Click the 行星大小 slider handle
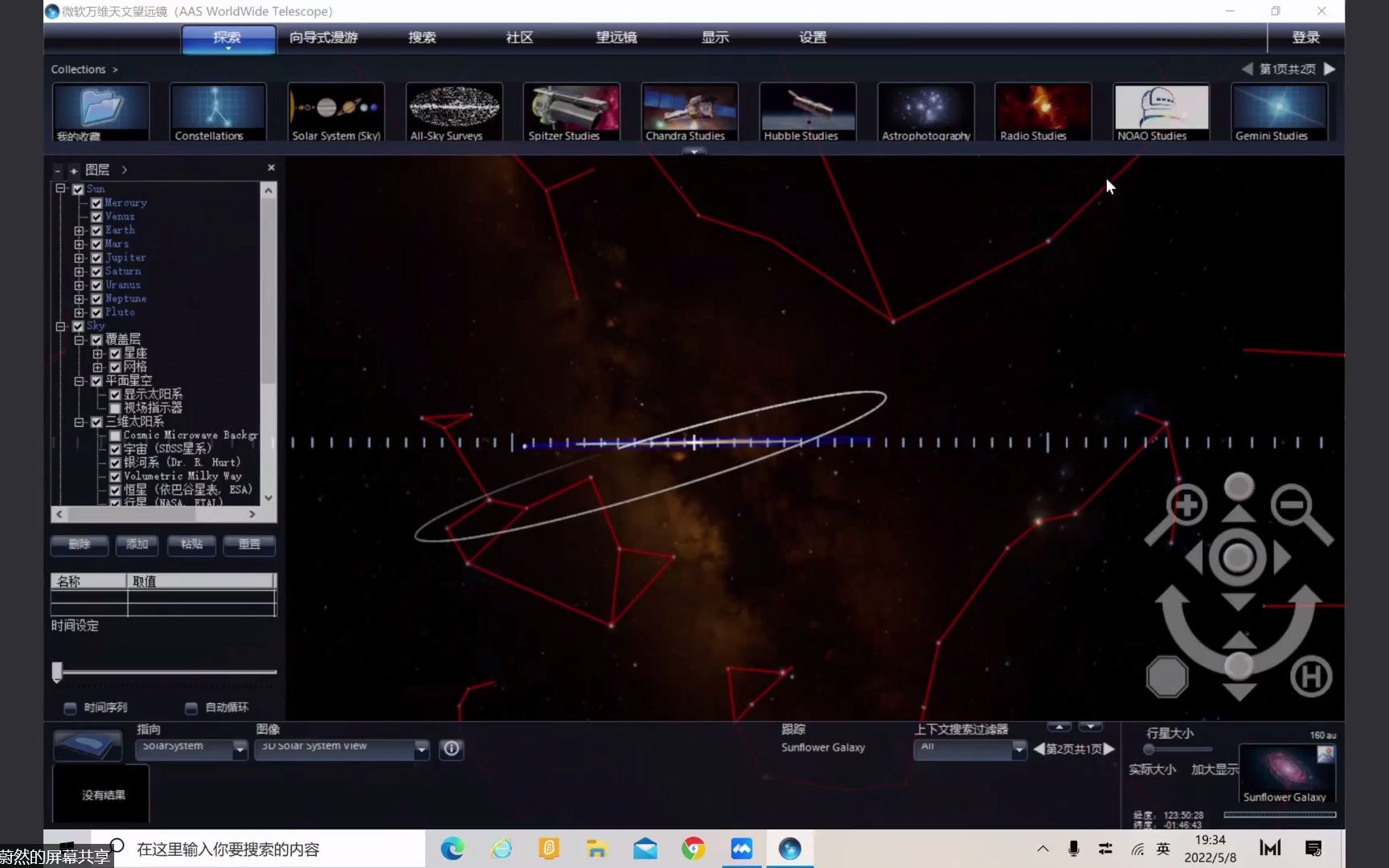This screenshot has height=868, width=1389. [1149, 749]
